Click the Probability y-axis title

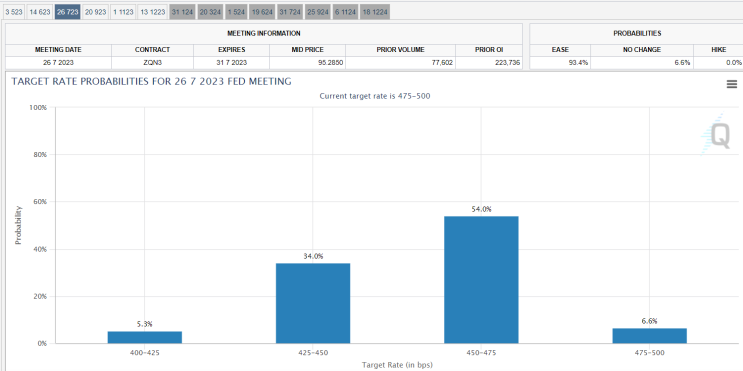18,225
